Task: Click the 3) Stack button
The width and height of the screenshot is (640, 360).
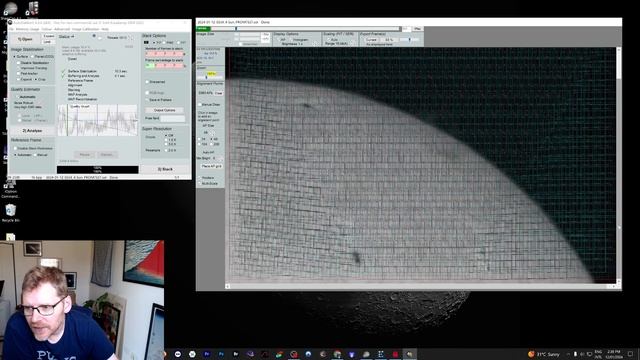Action: pos(165,169)
